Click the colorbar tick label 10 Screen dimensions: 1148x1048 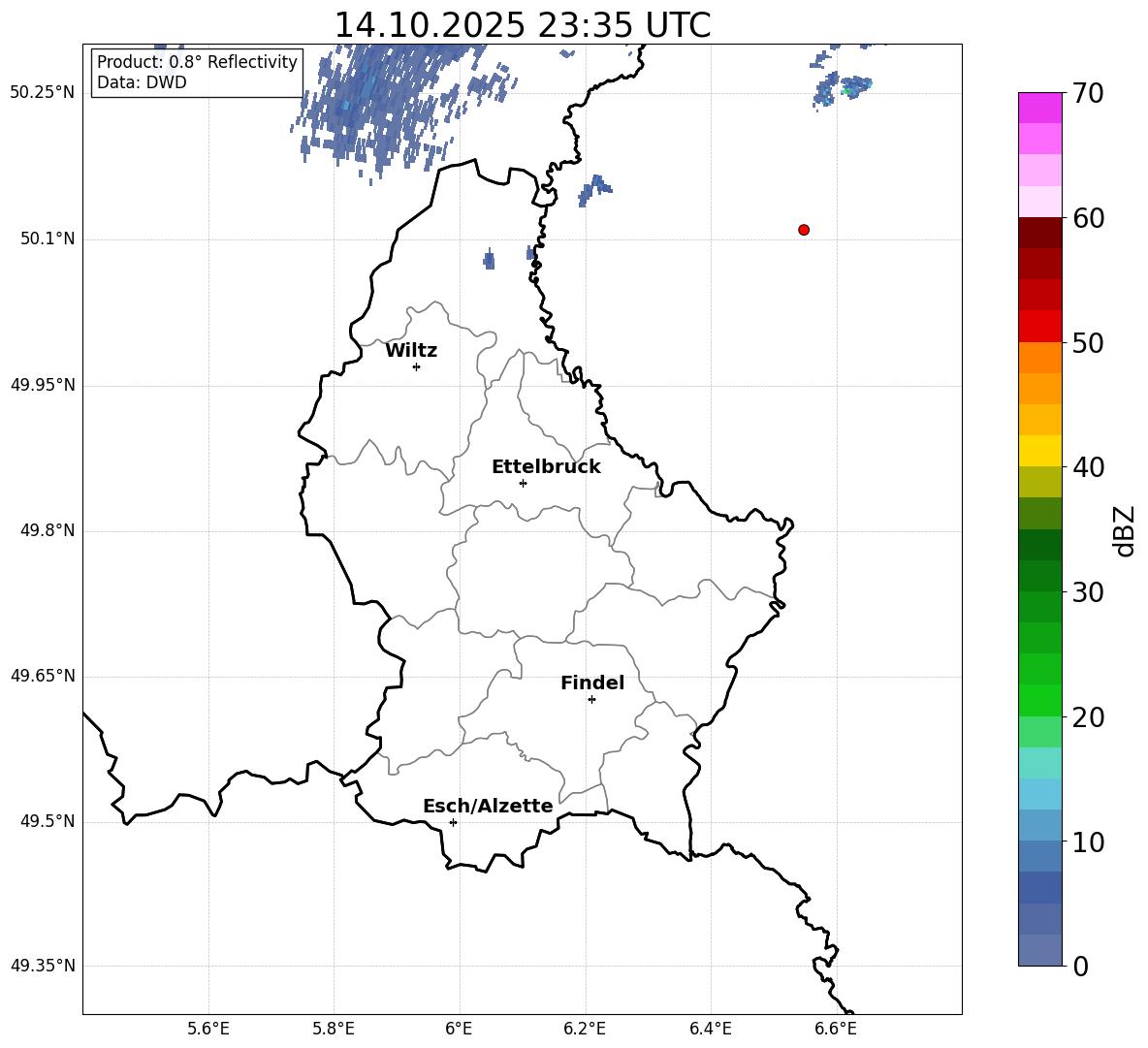1088,842
